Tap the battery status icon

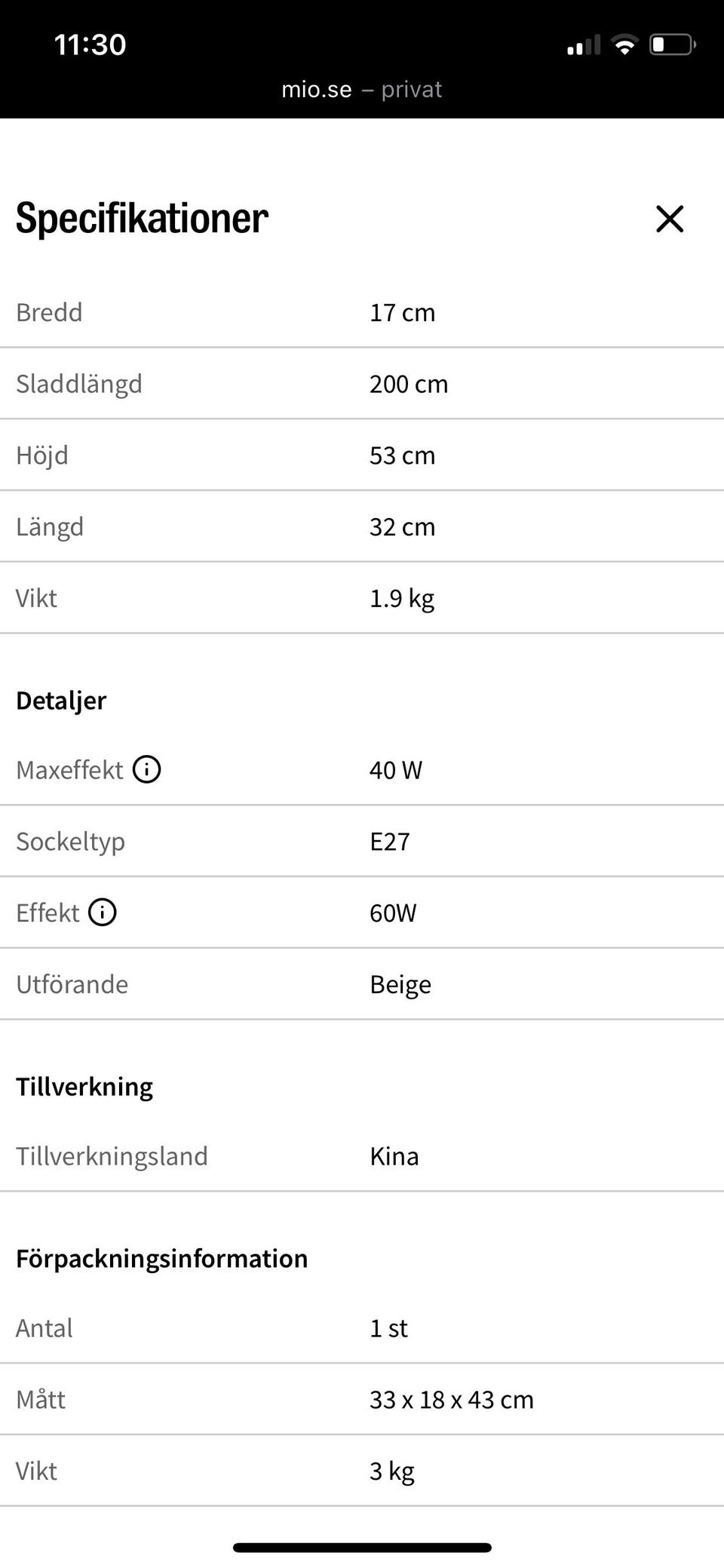[673, 45]
